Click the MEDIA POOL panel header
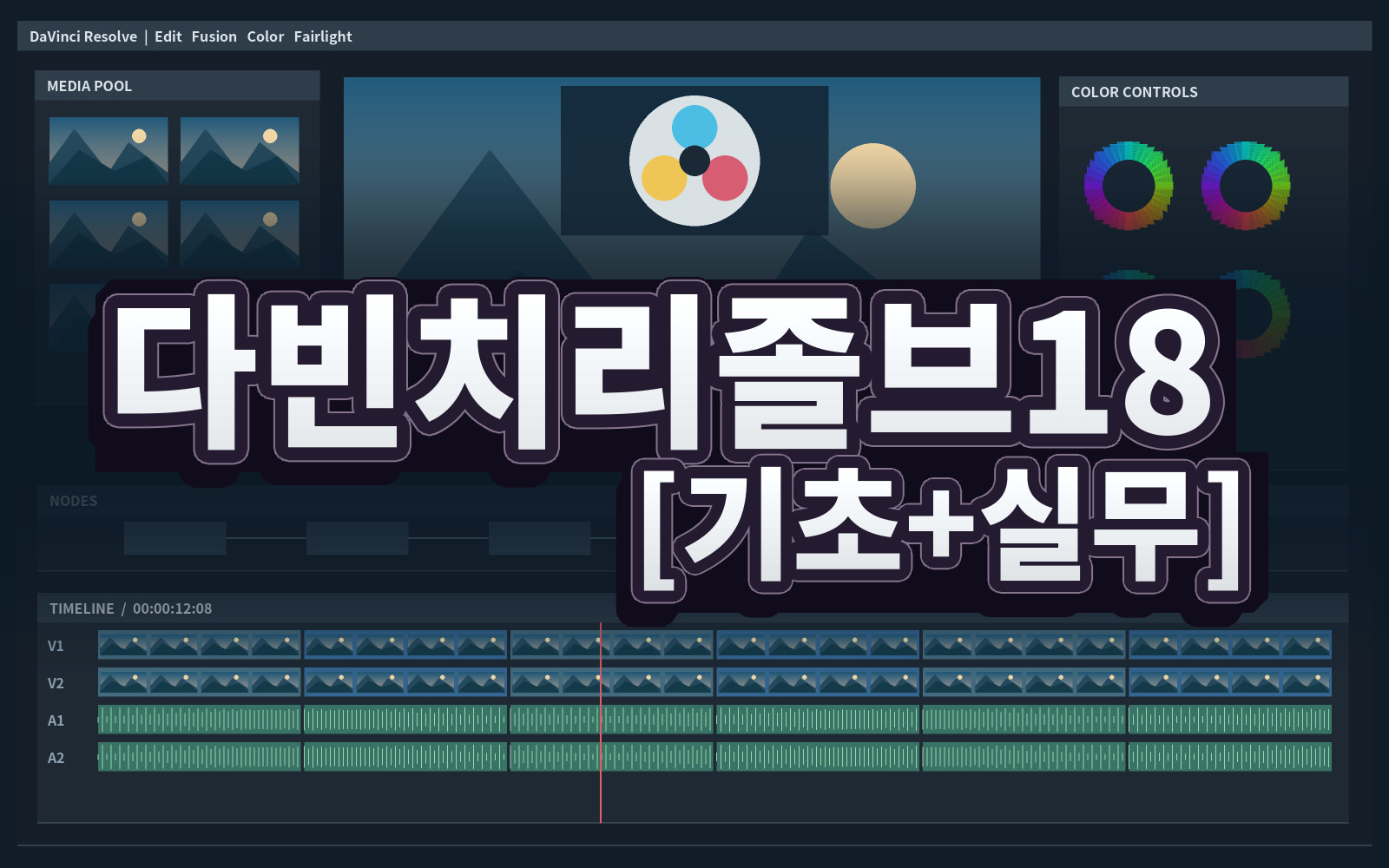The width and height of the screenshot is (1389, 868). tap(177, 86)
